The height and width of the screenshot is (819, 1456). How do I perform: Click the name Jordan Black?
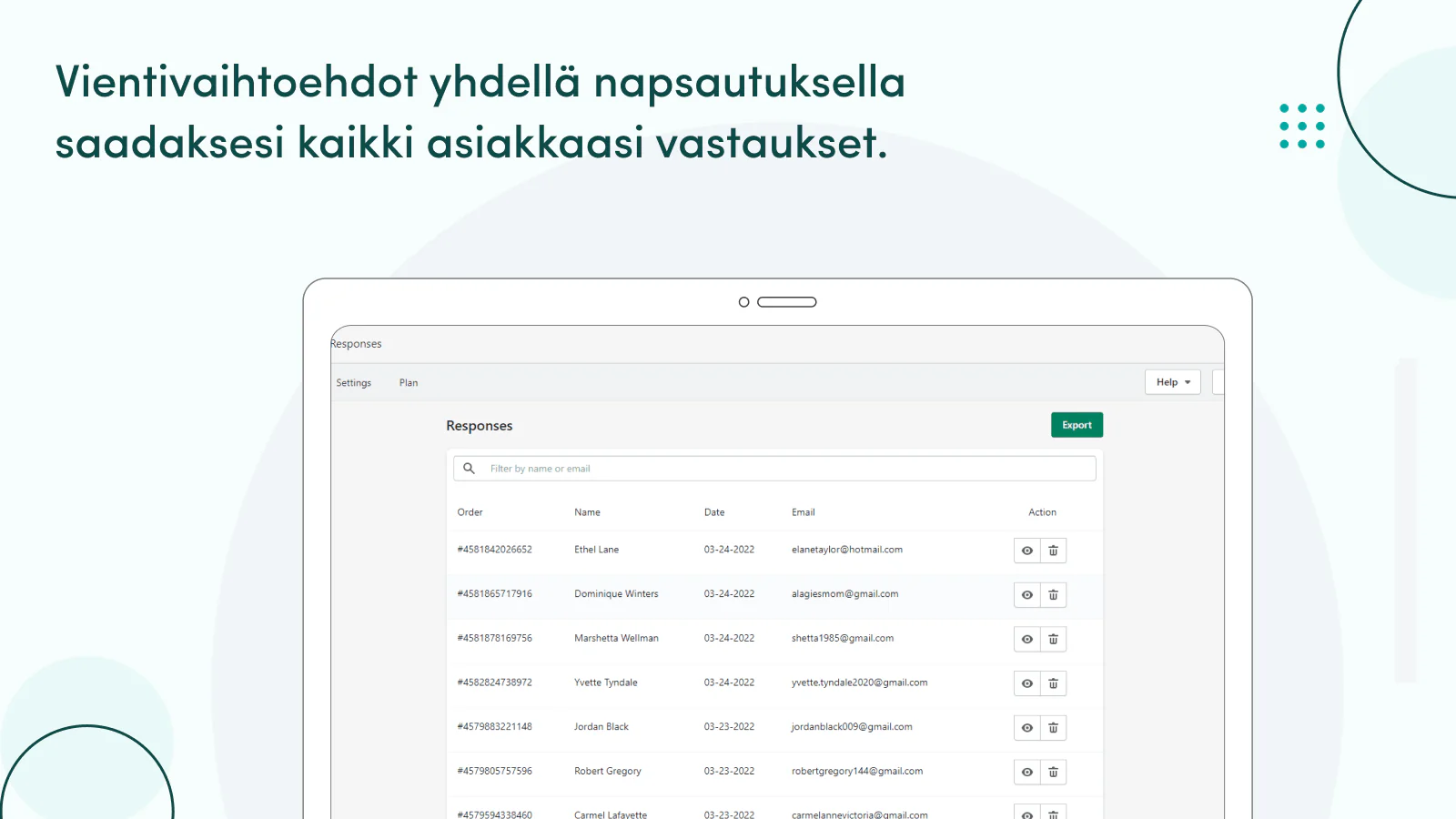click(x=602, y=727)
